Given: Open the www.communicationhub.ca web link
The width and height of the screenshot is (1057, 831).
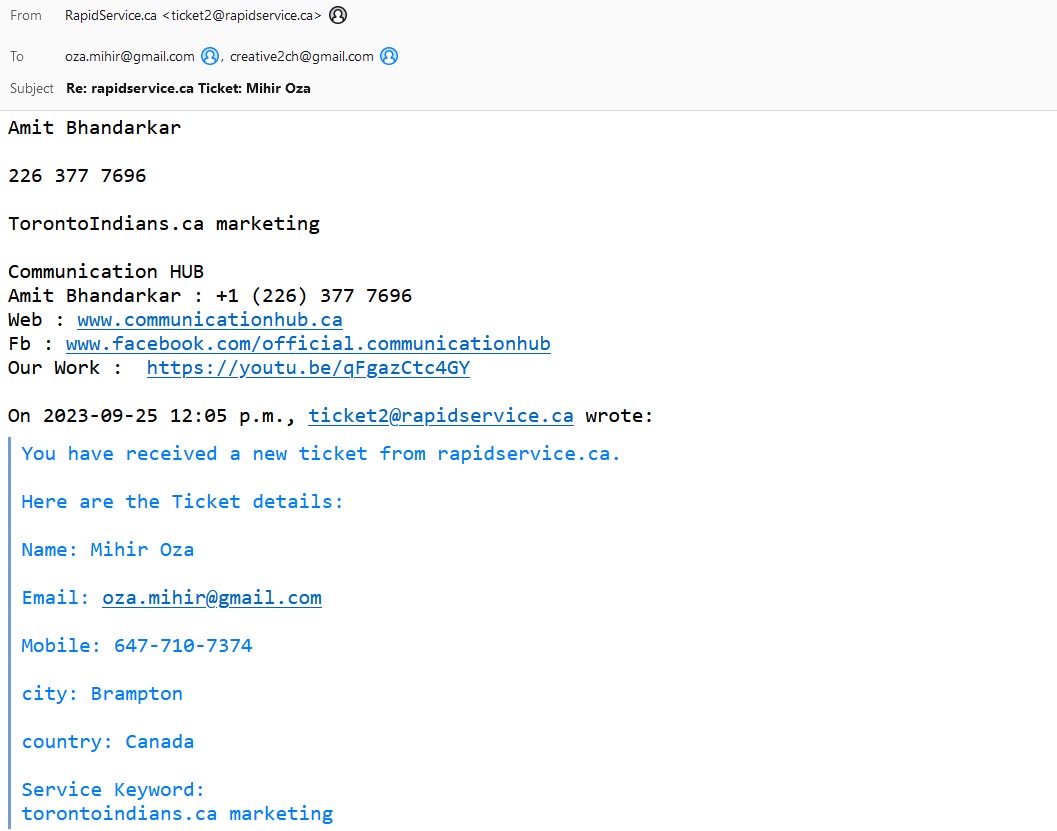Looking at the screenshot, I should (x=209, y=320).
